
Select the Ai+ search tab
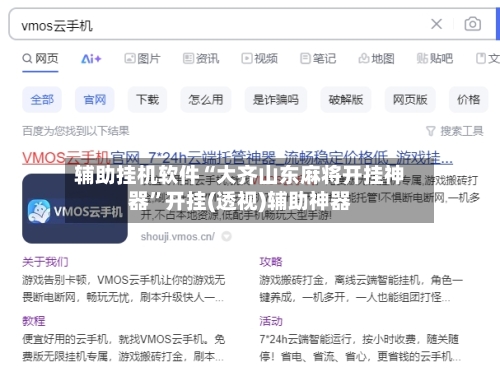tap(91, 59)
